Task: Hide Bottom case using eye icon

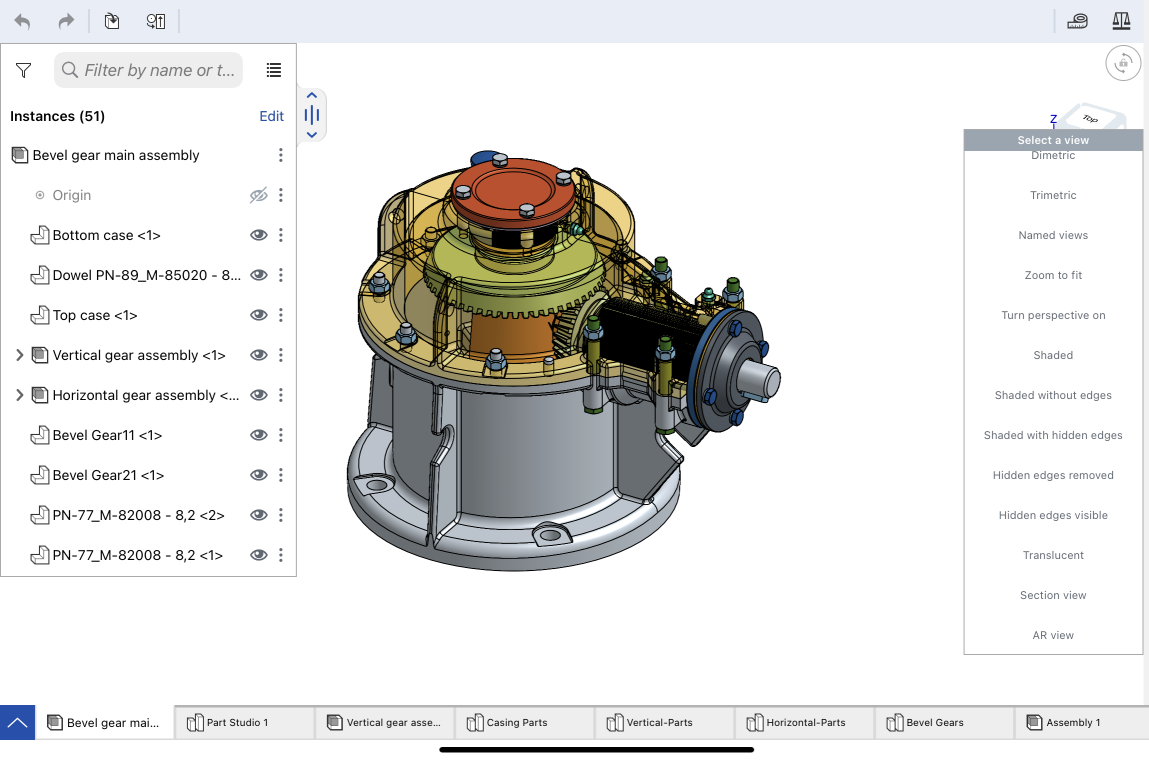Action: (x=259, y=235)
